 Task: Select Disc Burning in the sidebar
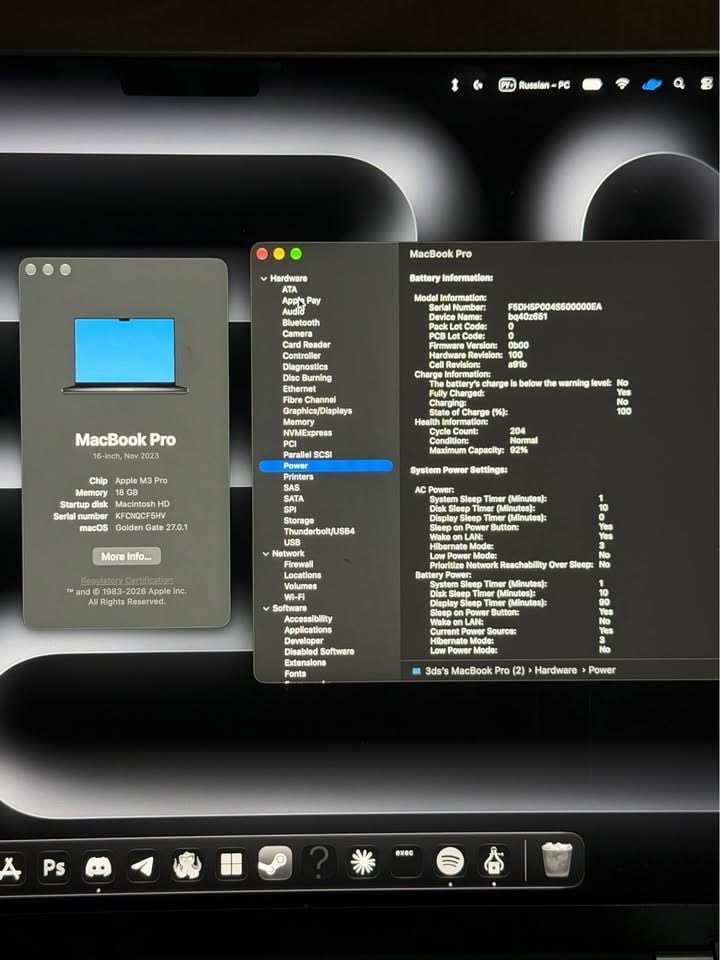pyautogui.click(x=307, y=378)
